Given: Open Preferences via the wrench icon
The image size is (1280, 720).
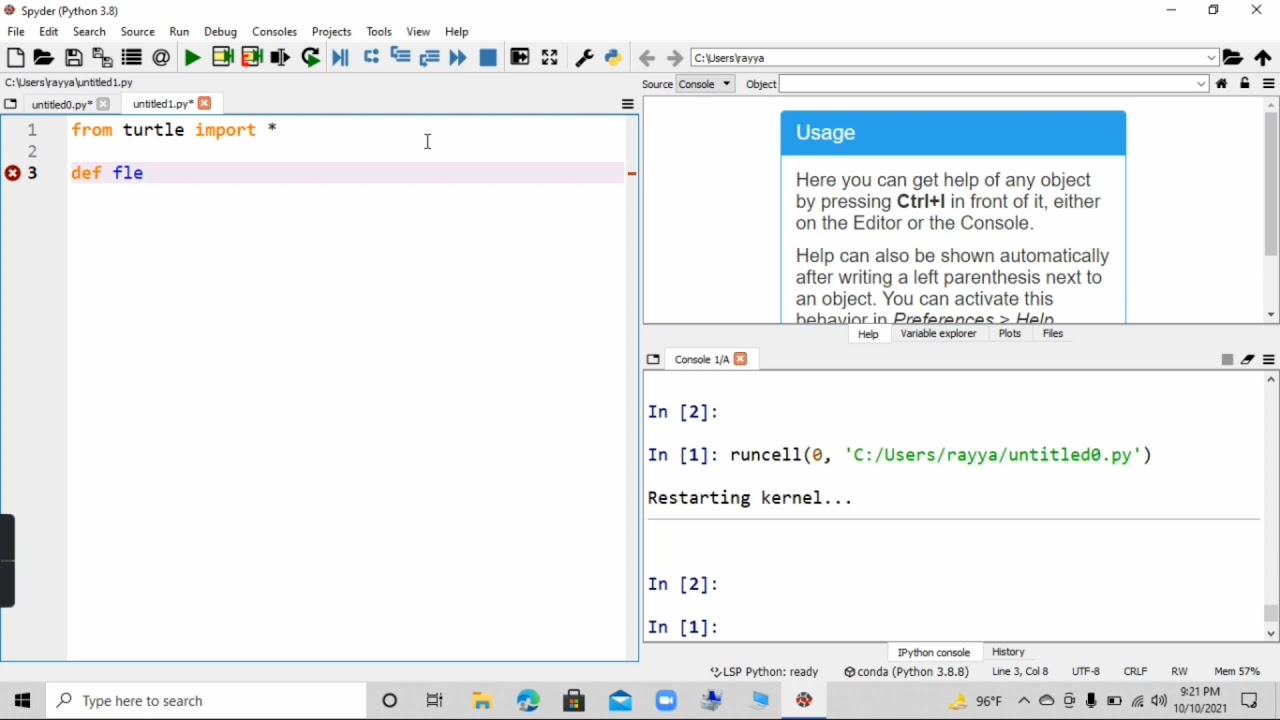Looking at the screenshot, I should [x=585, y=58].
